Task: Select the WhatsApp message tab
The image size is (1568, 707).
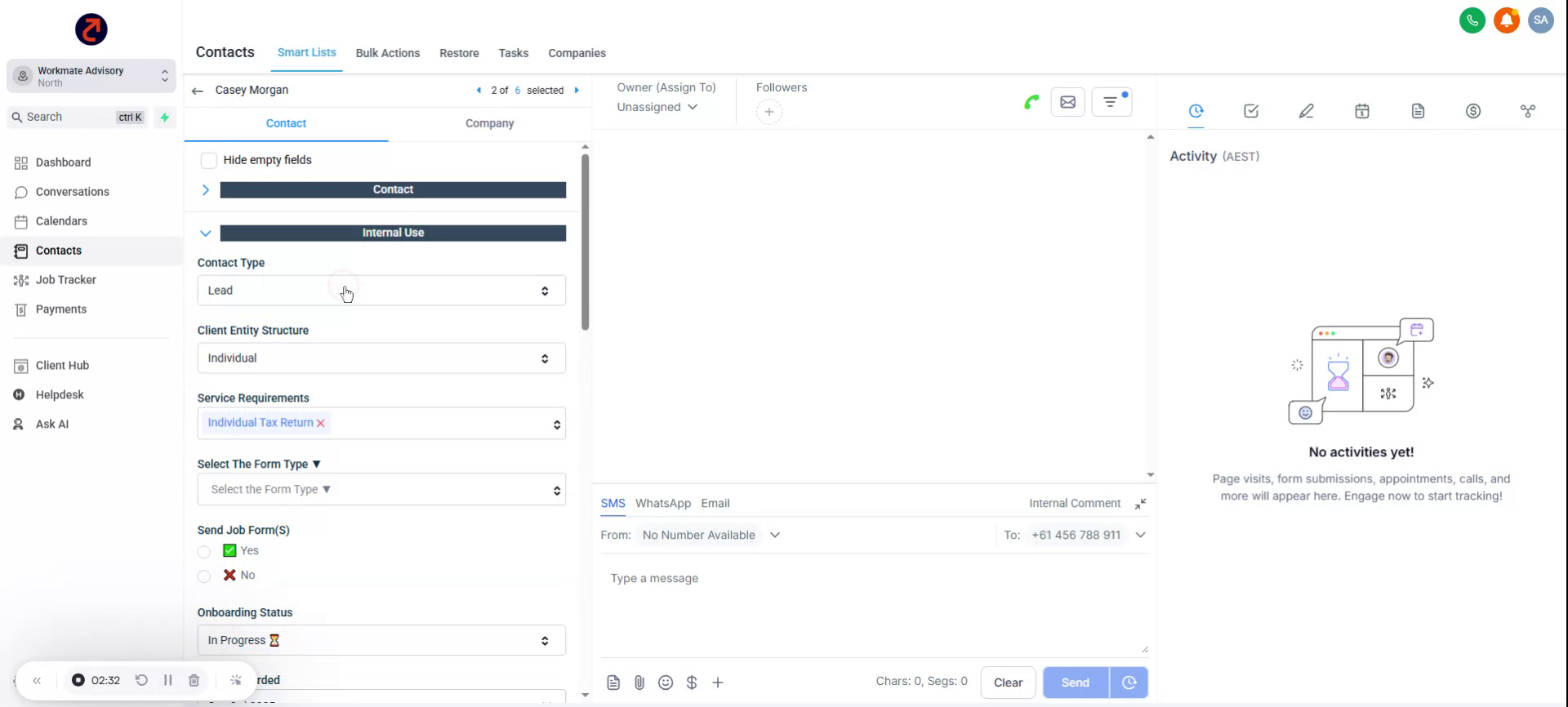Action: click(x=662, y=504)
